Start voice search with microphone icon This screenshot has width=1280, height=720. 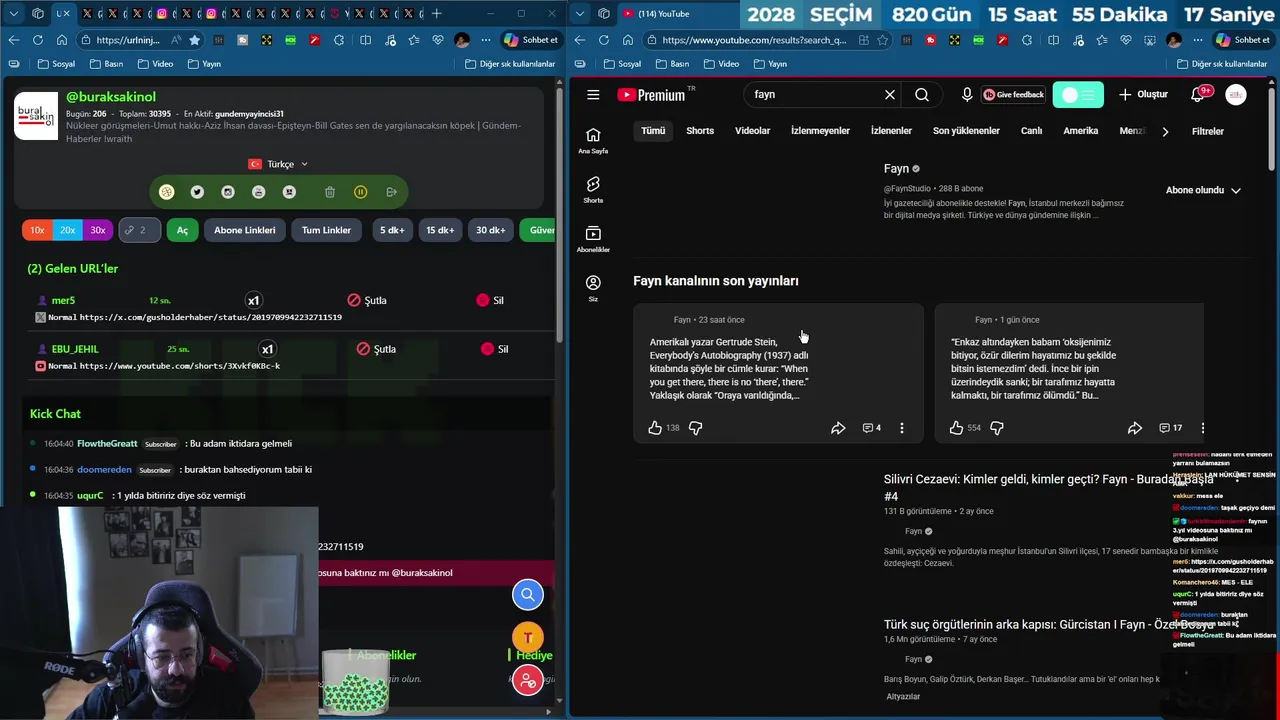coord(967,95)
